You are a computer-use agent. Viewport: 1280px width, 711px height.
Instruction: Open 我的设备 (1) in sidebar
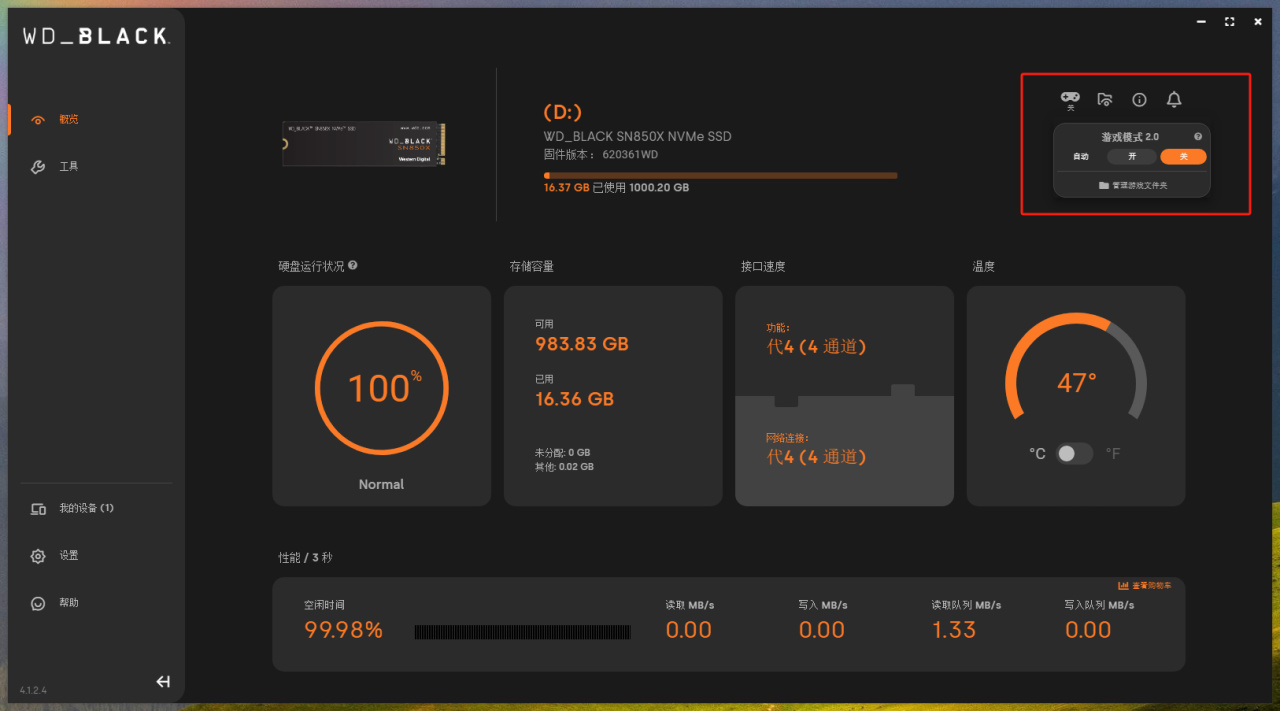point(86,508)
